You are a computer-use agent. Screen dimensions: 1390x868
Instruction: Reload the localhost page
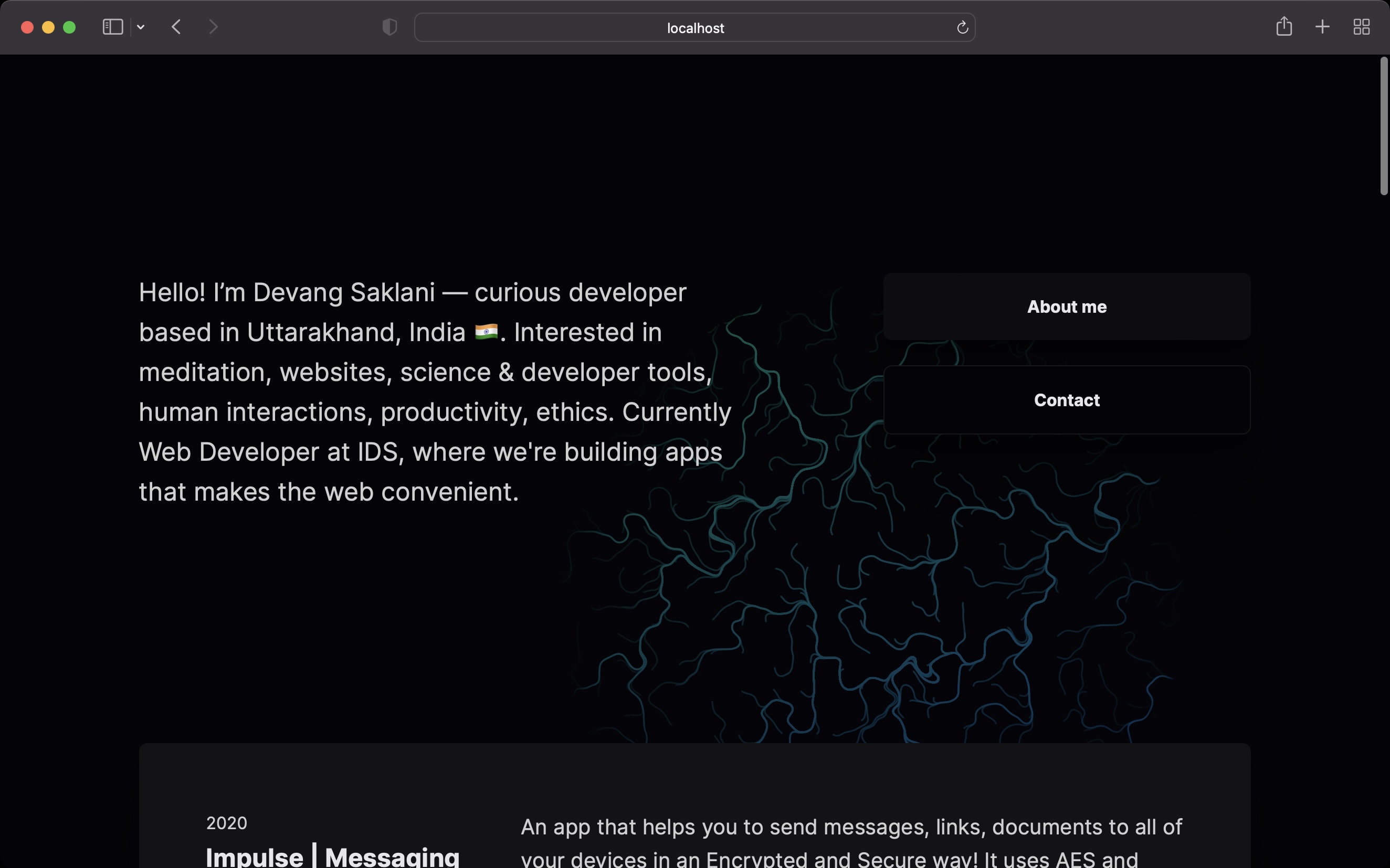coord(962,27)
